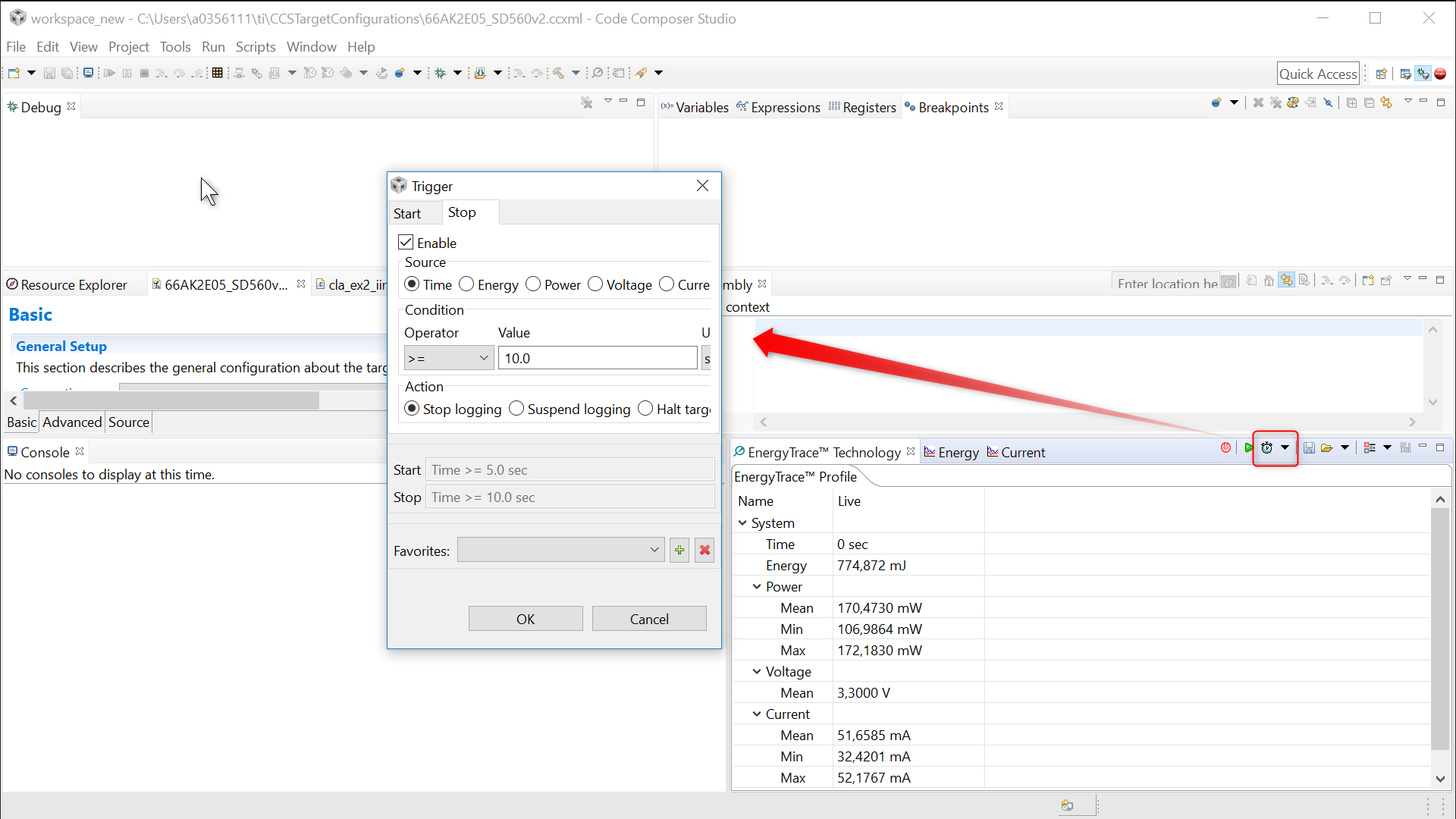Open the stopwatch trigger dropdown arrow

[1285, 447]
